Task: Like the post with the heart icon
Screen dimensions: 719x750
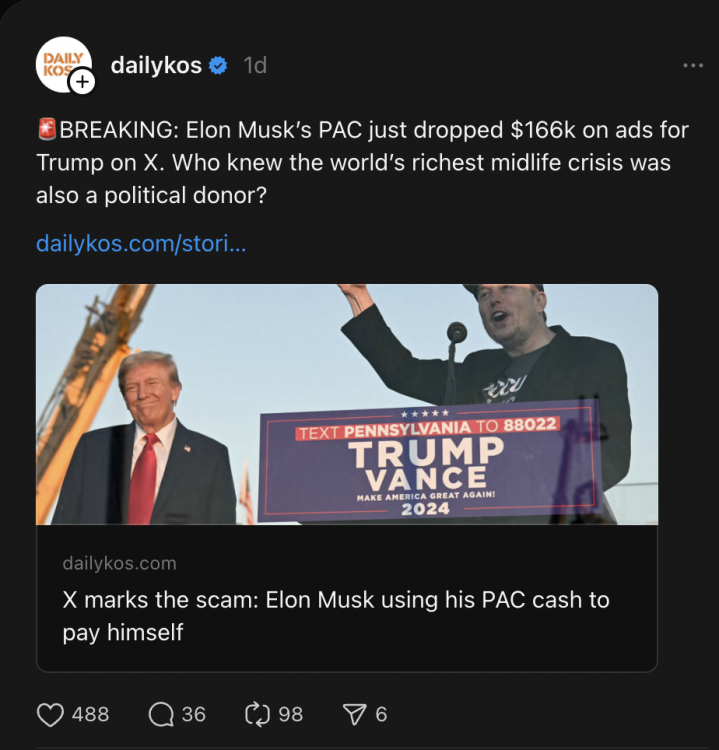Action: click(x=50, y=714)
